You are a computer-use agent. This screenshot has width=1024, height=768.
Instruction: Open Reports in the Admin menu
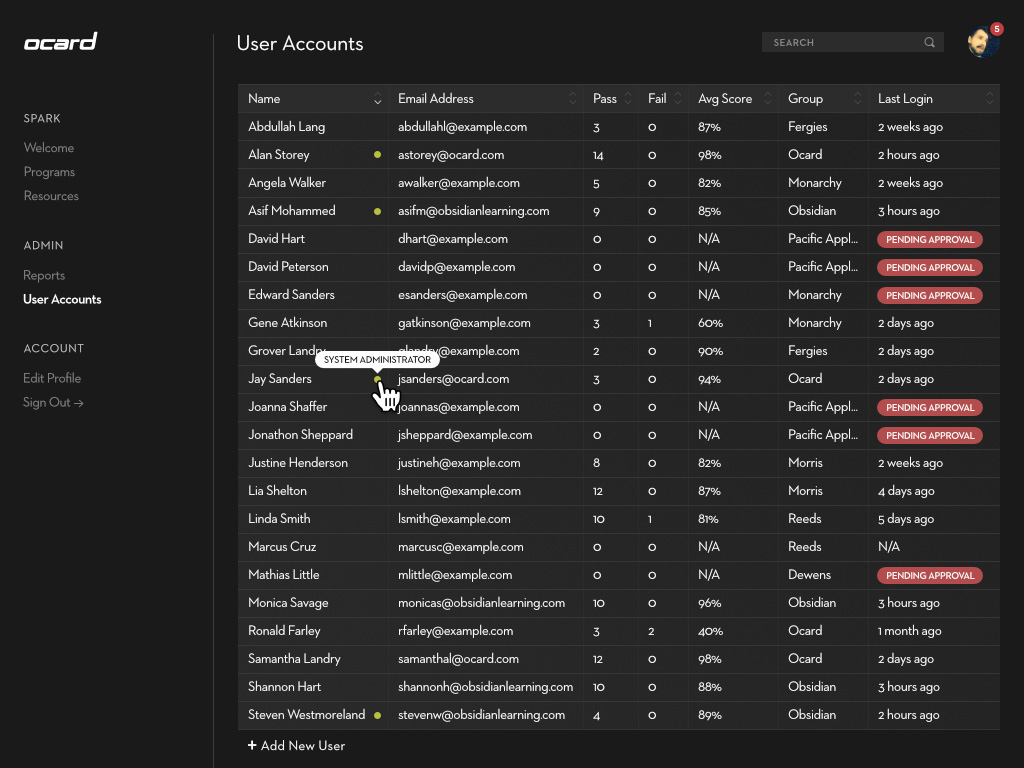click(44, 276)
